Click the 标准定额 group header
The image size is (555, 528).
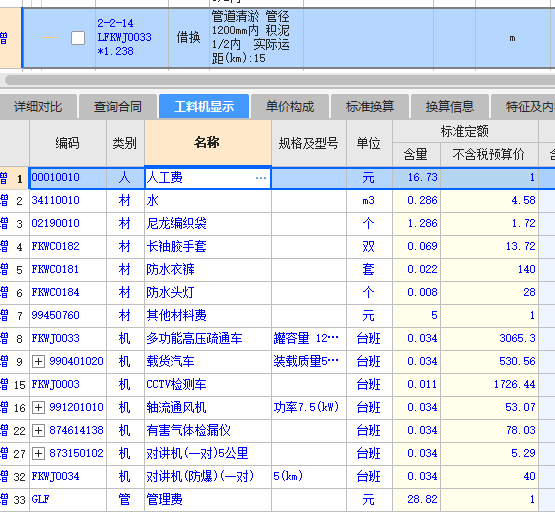465,131
